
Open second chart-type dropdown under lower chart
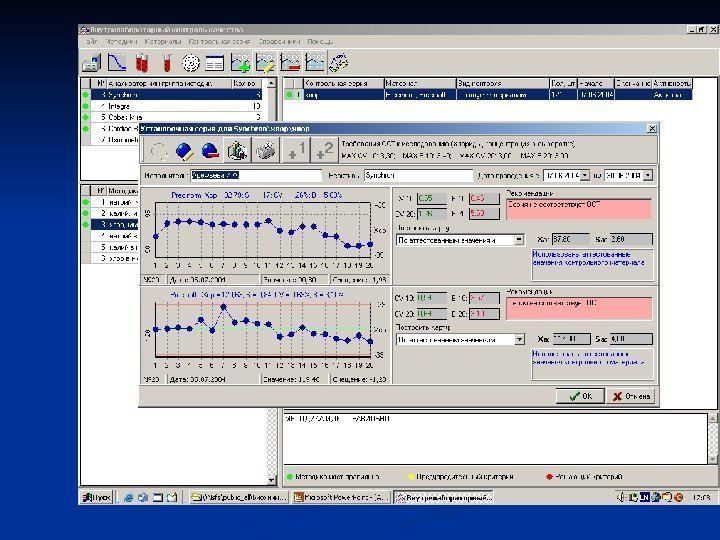(519, 339)
